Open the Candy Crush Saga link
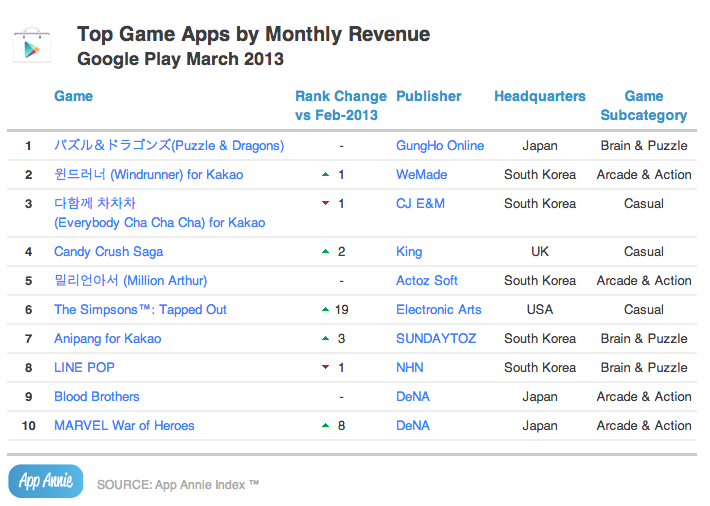This screenshot has width=710, height=506. (109, 251)
